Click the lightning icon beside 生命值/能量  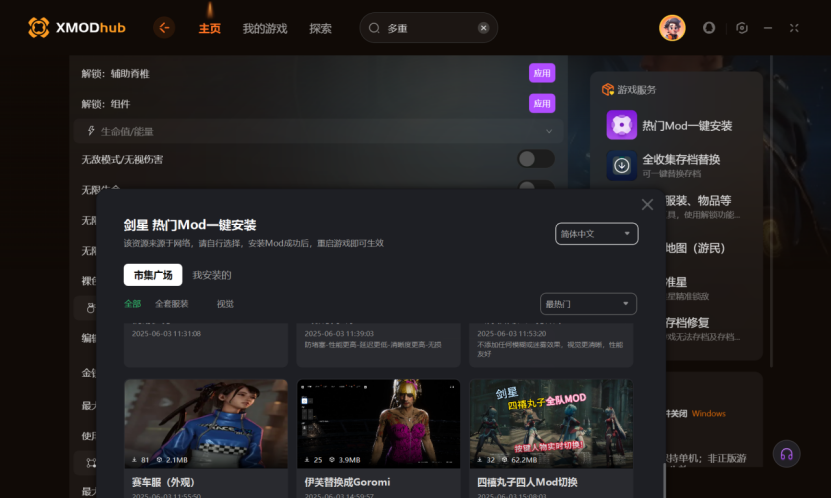click(x=91, y=131)
